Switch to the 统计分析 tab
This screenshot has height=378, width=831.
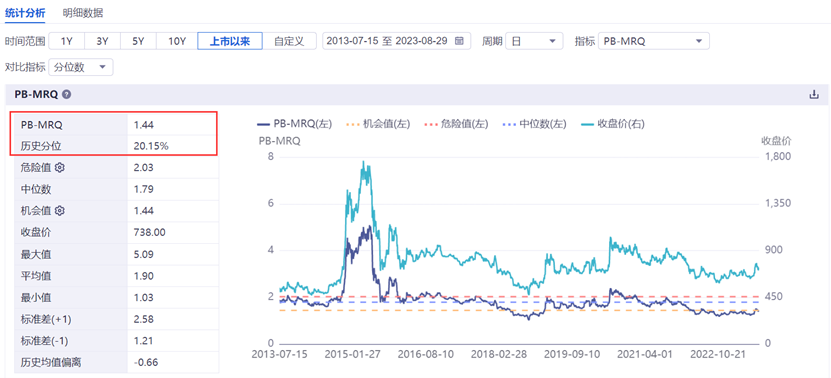(x=25, y=13)
